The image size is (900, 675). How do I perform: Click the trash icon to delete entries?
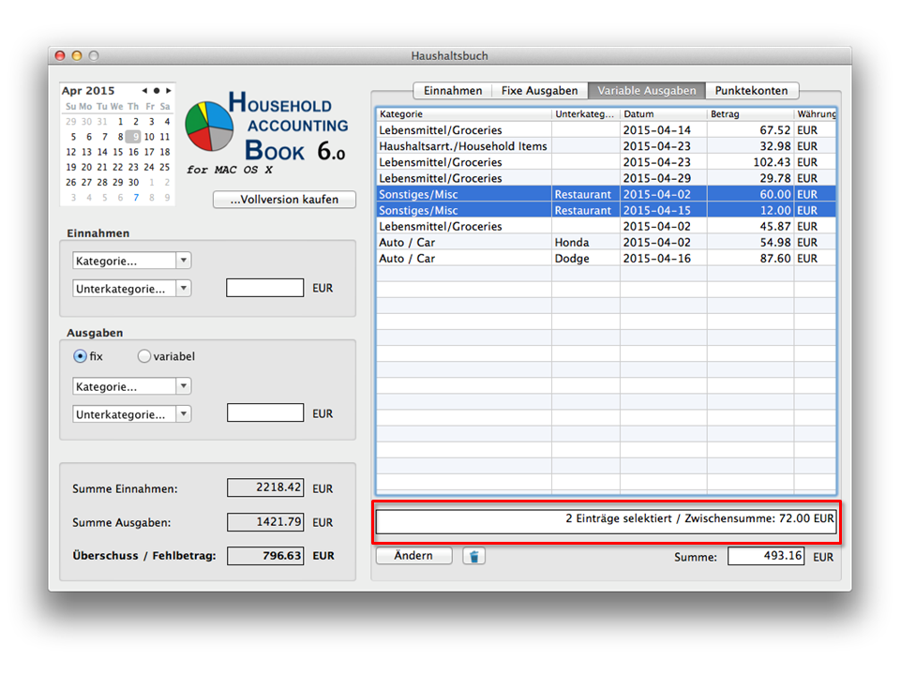[x=474, y=556]
